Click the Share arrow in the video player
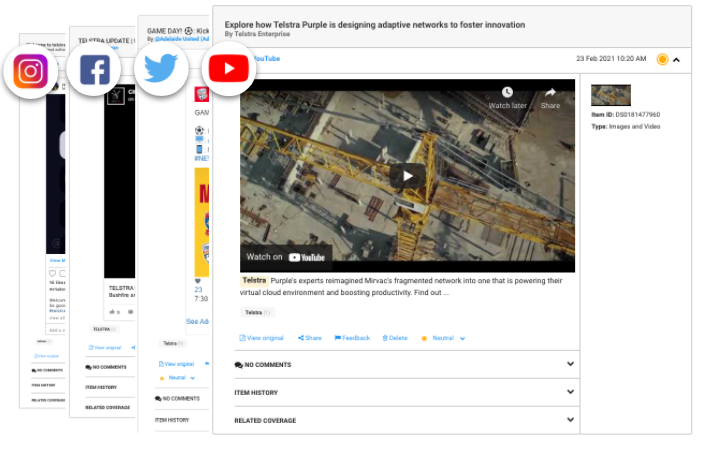Image resolution: width=704 pixels, height=450 pixels. 550,93
